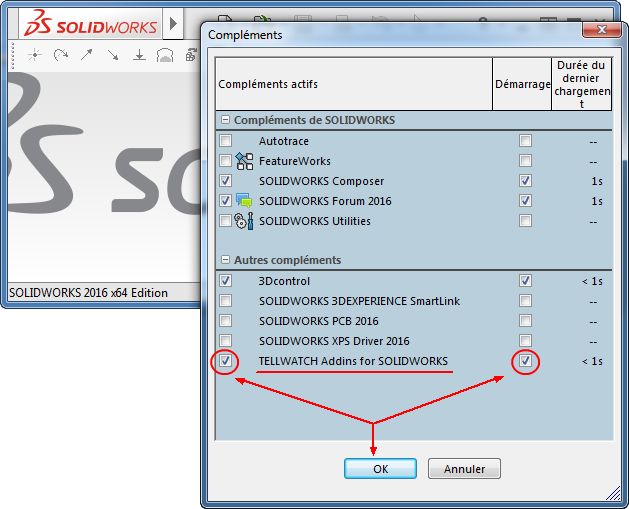Collapse the Compléments de SOLIDWORKS group
Viewport: 629px width, 509px height.
[225, 120]
